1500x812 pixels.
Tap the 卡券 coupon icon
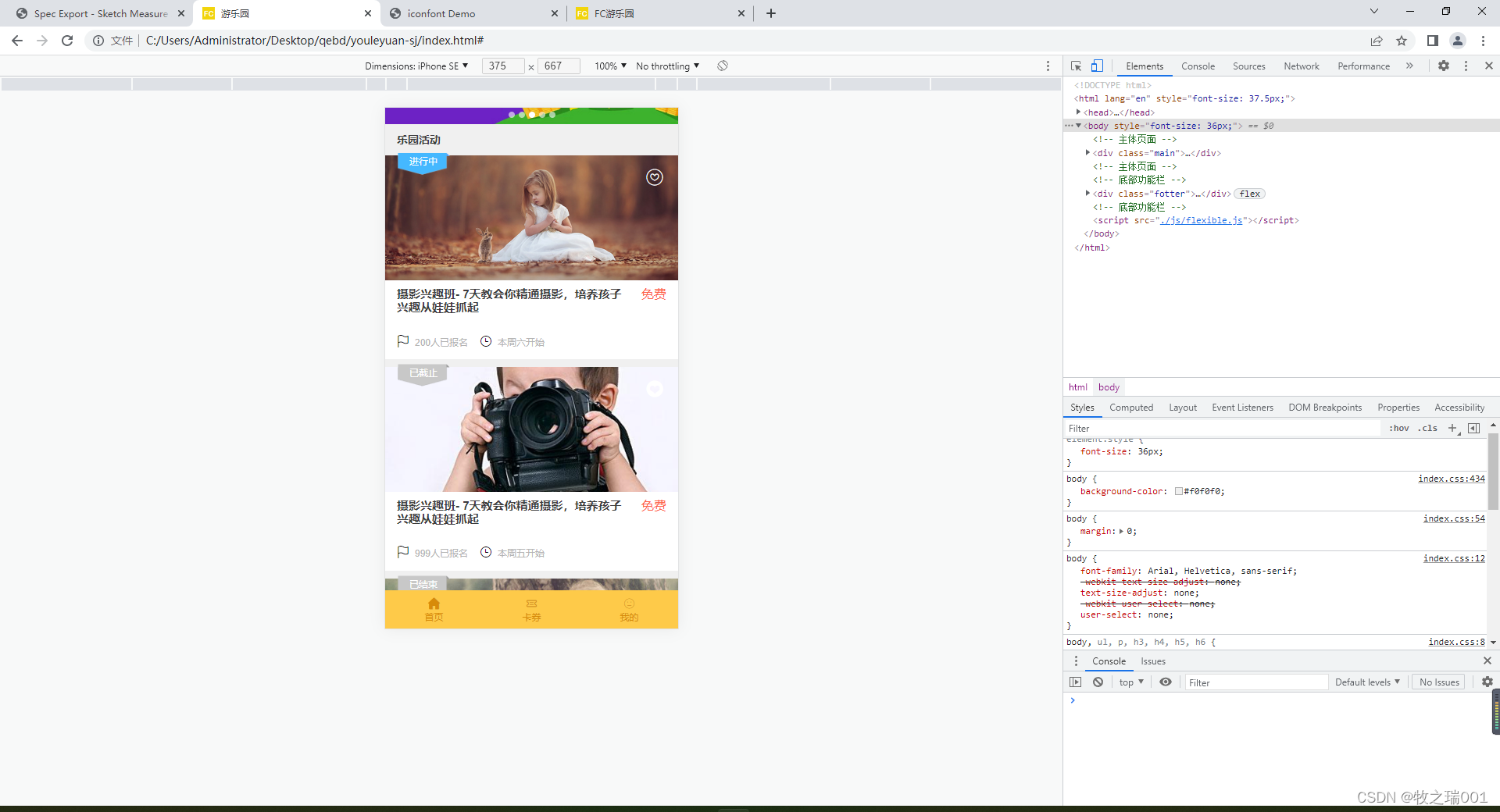point(531,604)
